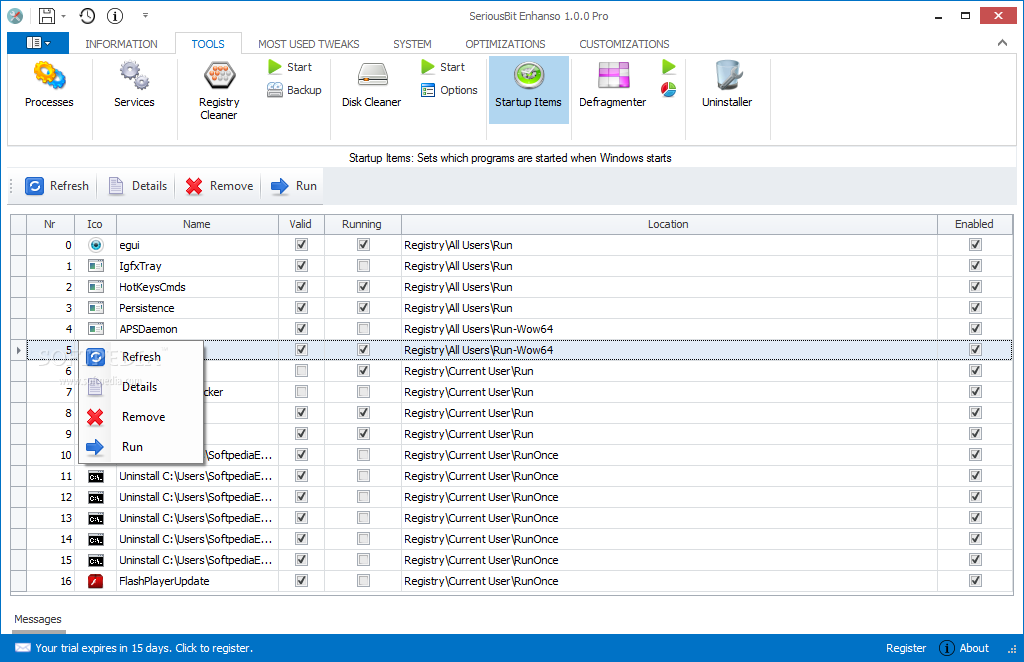Choose Run from the context menu
The width and height of the screenshot is (1024, 662).
(140, 447)
